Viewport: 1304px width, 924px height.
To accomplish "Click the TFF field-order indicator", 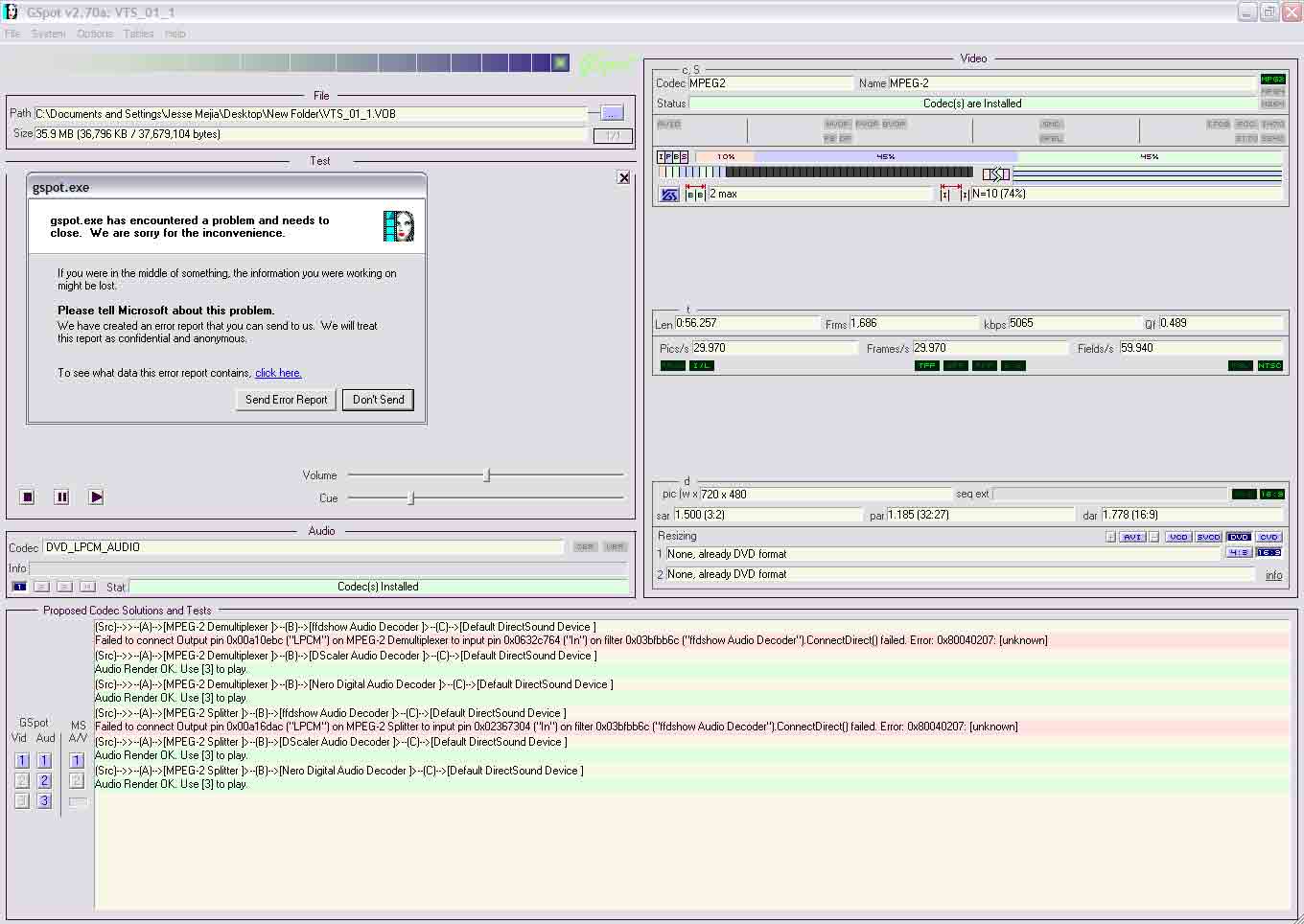I will coord(927,365).
